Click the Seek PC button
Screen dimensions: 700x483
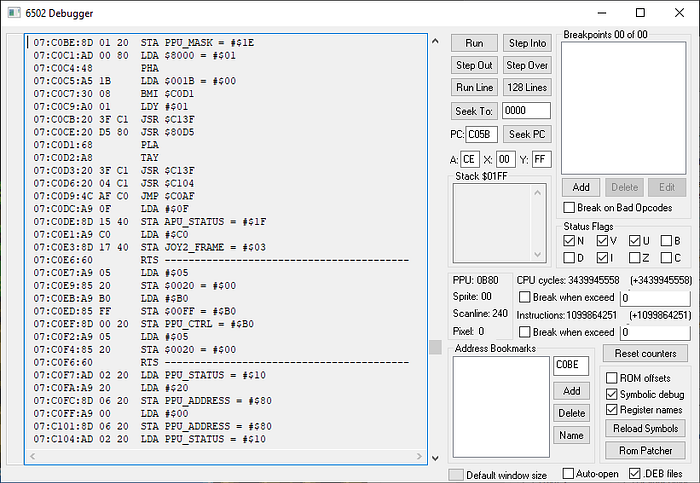527,134
